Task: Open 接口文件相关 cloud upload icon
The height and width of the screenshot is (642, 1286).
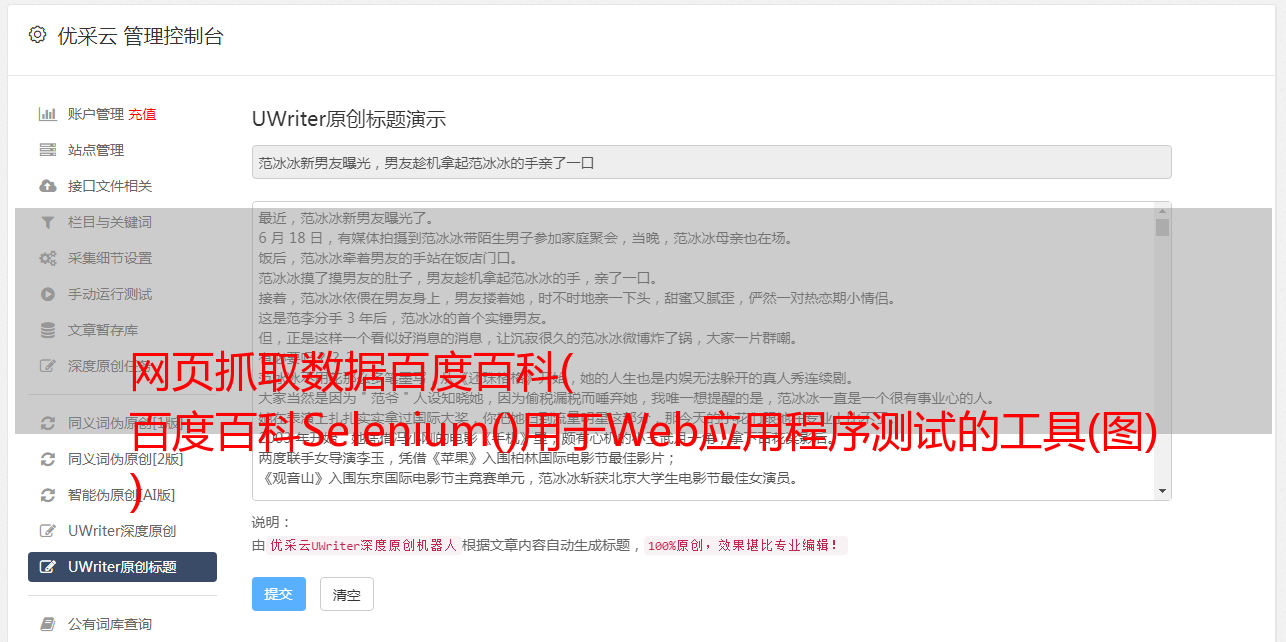Action: click(47, 186)
